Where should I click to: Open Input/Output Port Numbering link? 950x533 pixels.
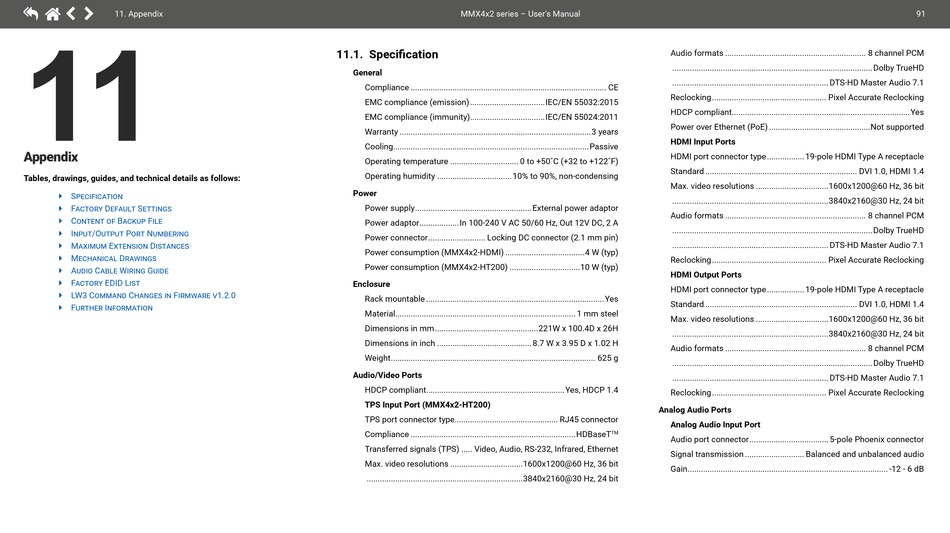pyautogui.click(x=129, y=234)
